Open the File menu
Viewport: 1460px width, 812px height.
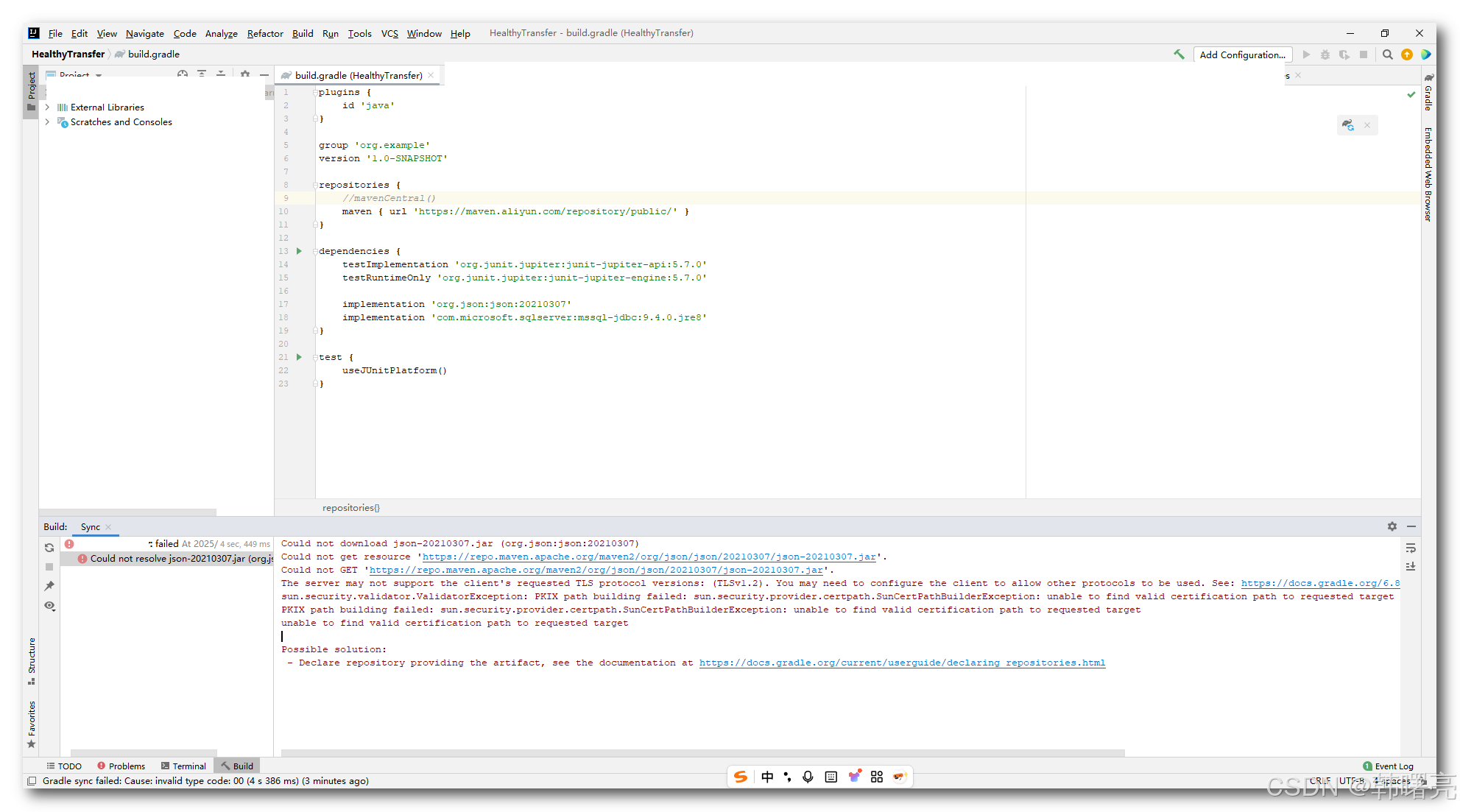[55, 33]
